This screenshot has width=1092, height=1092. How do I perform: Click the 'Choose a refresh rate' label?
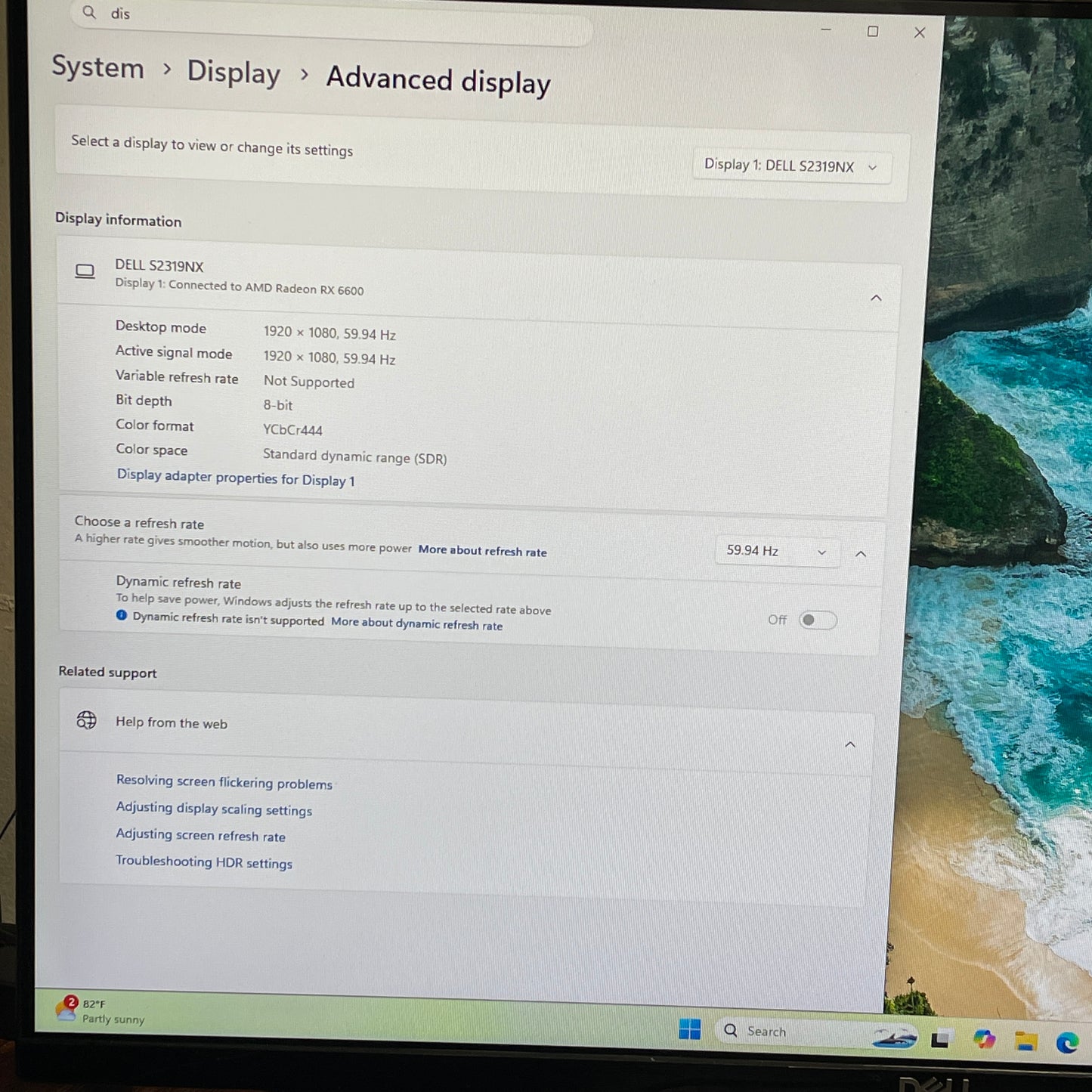139,523
